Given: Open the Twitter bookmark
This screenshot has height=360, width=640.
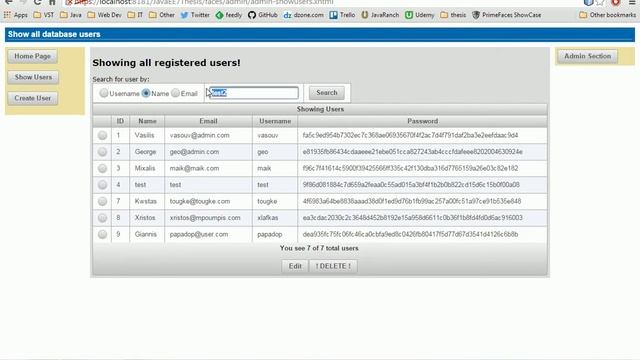Looking at the screenshot, I should tap(195, 15).
